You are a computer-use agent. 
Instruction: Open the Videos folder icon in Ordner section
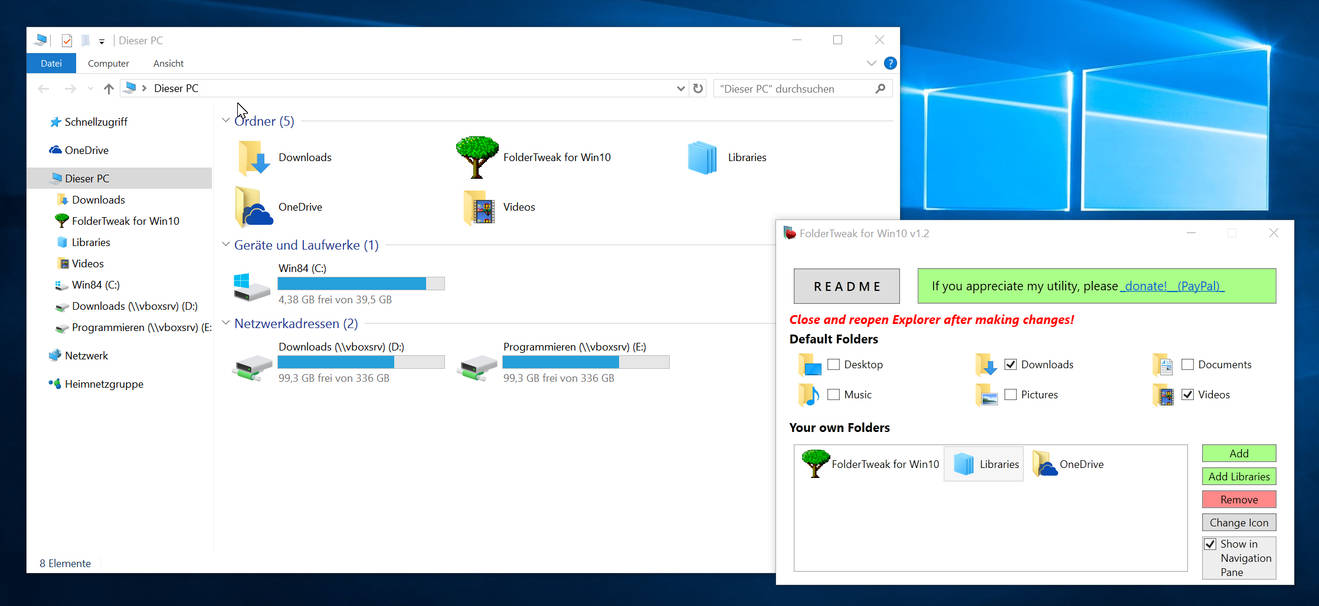[480, 207]
